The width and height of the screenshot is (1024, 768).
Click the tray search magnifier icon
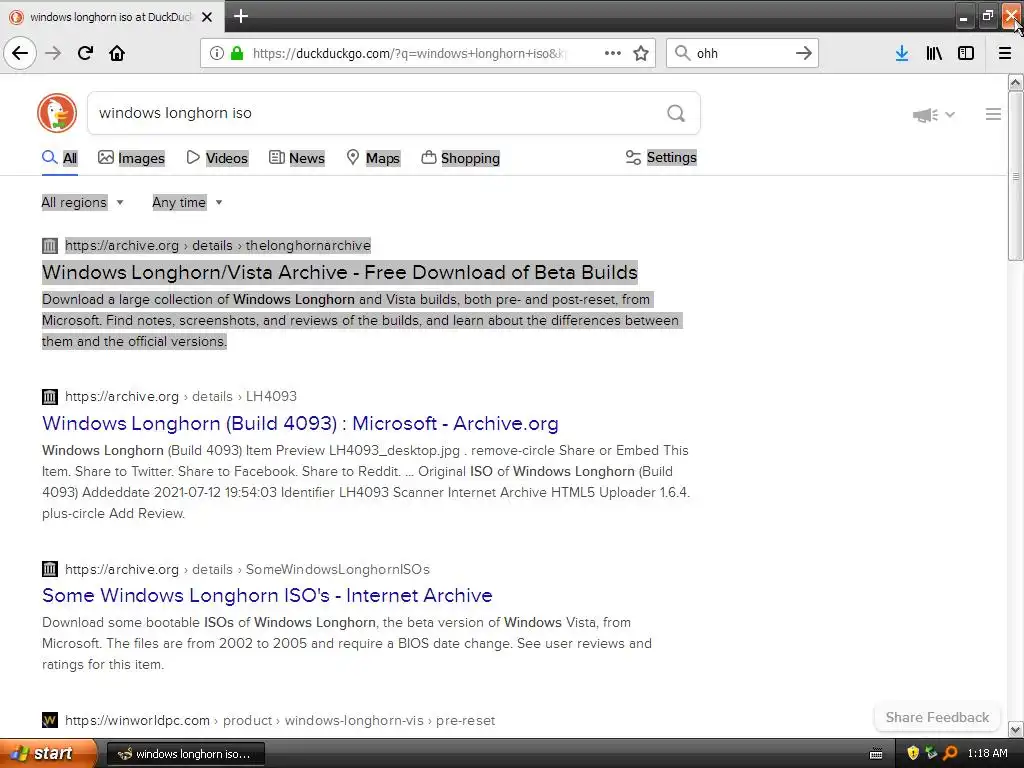[x=950, y=753]
